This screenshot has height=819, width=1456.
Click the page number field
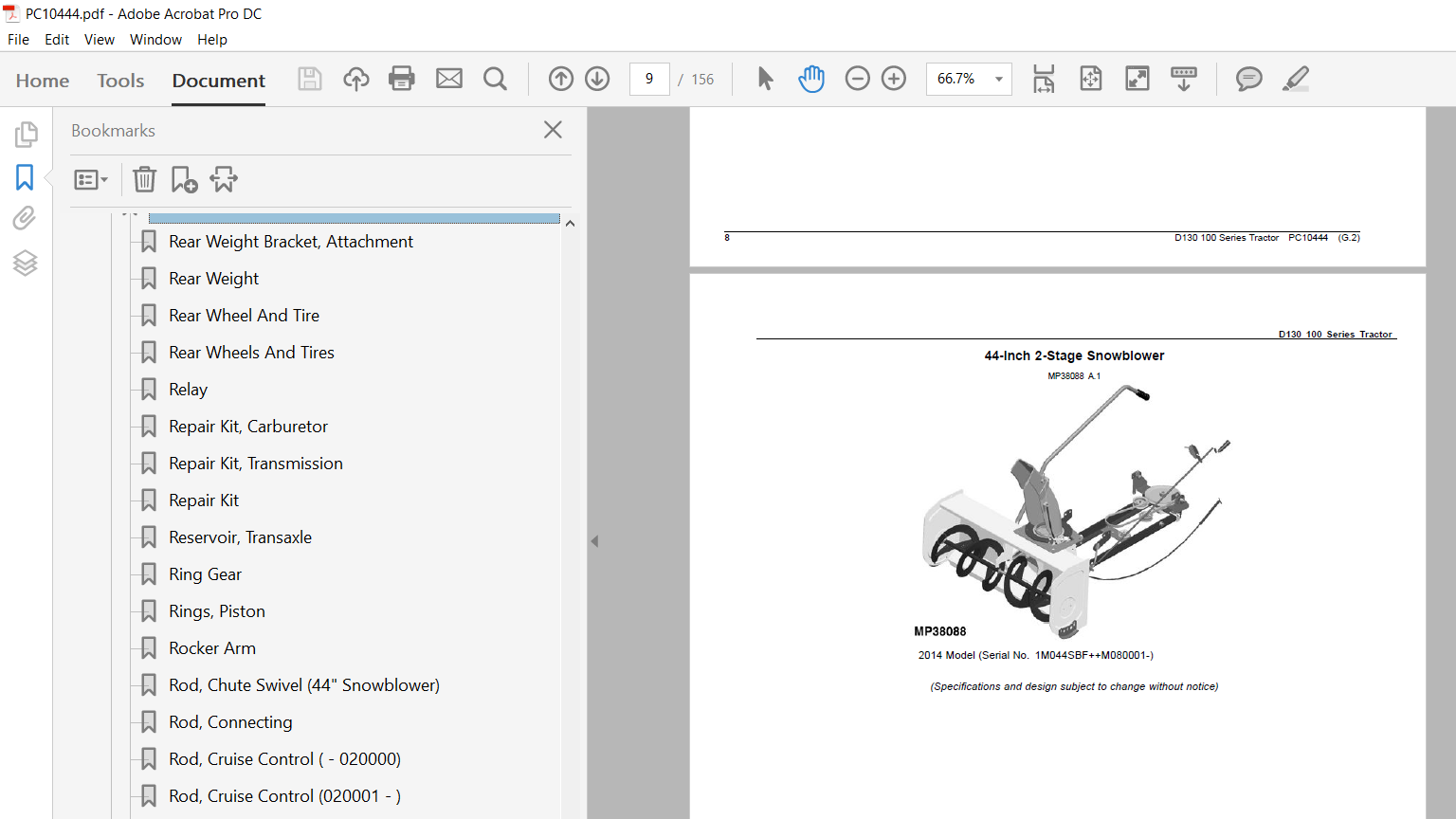[x=649, y=79]
